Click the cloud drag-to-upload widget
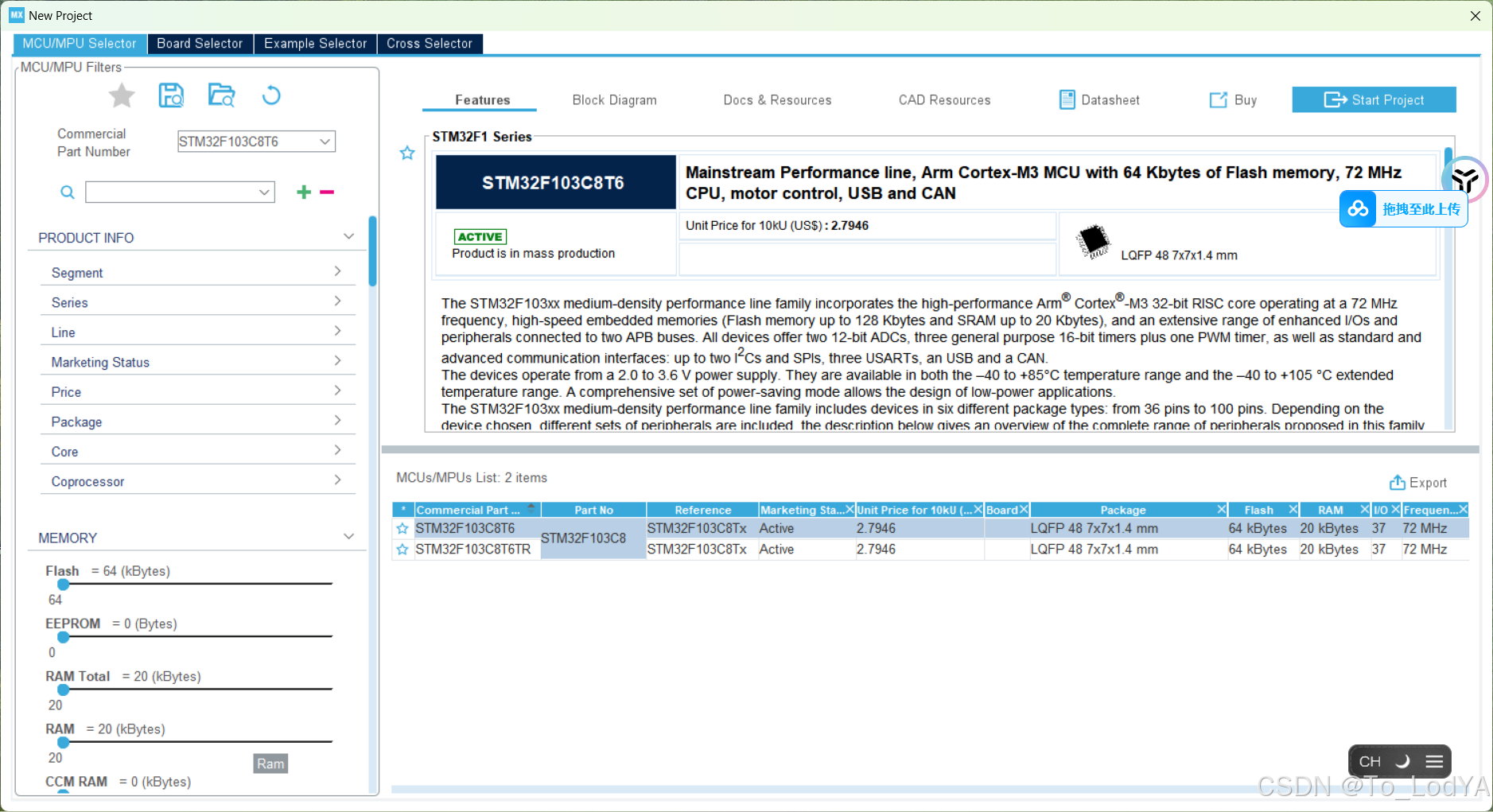The image size is (1493, 812). 1404,209
